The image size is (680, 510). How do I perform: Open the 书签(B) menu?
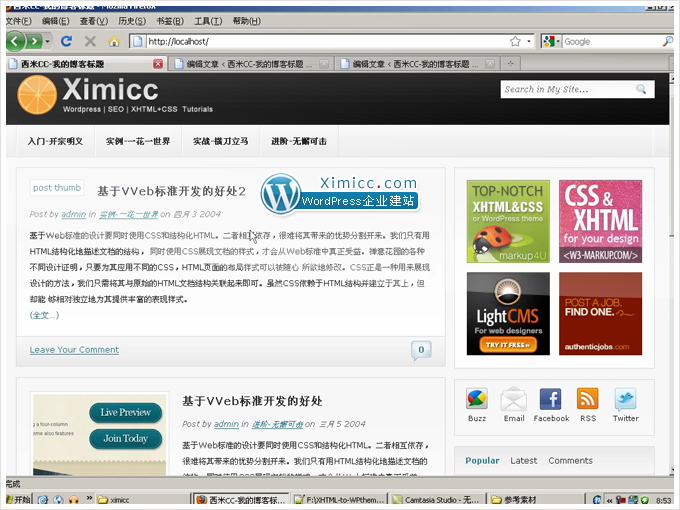[170, 21]
